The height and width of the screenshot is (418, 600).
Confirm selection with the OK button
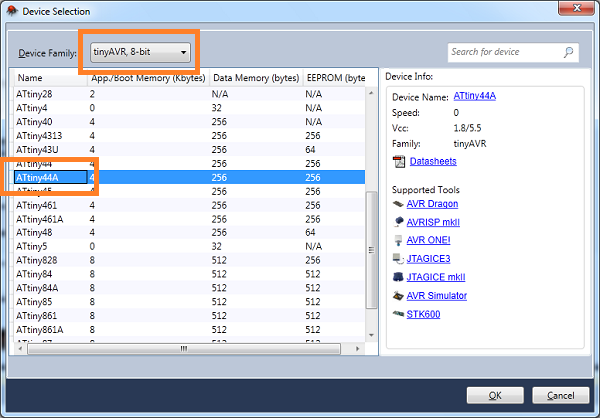495,395
